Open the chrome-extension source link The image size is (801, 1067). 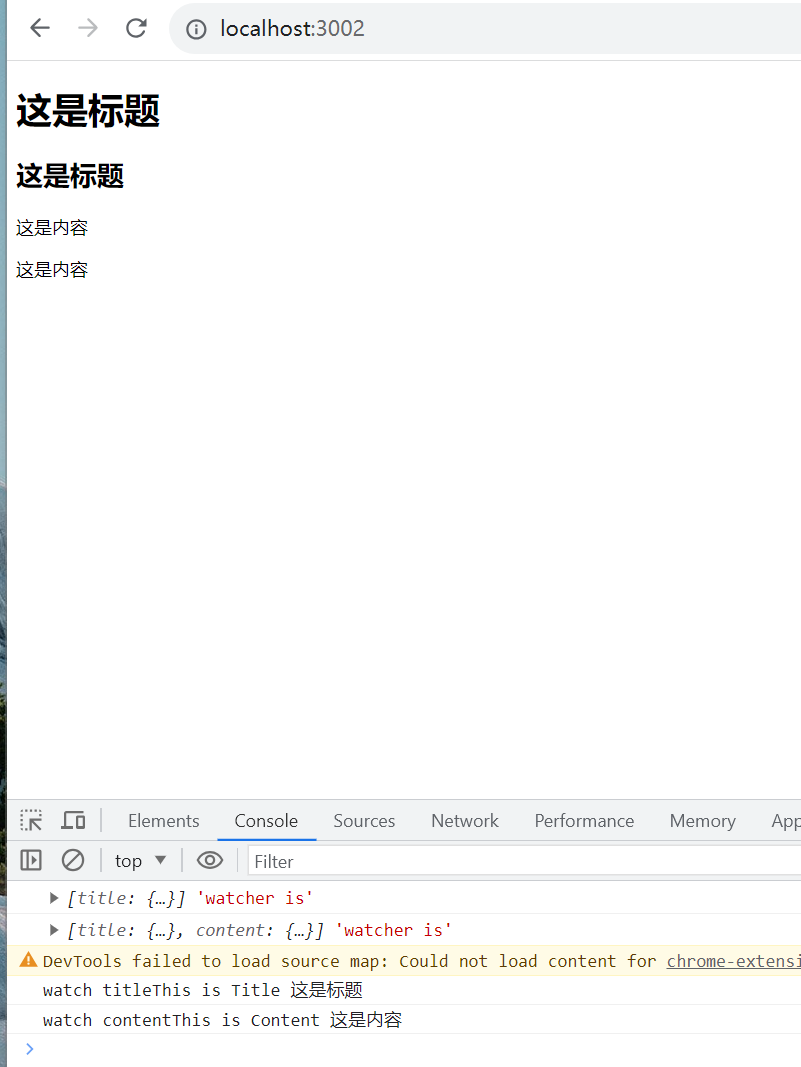tap(734, 961)
